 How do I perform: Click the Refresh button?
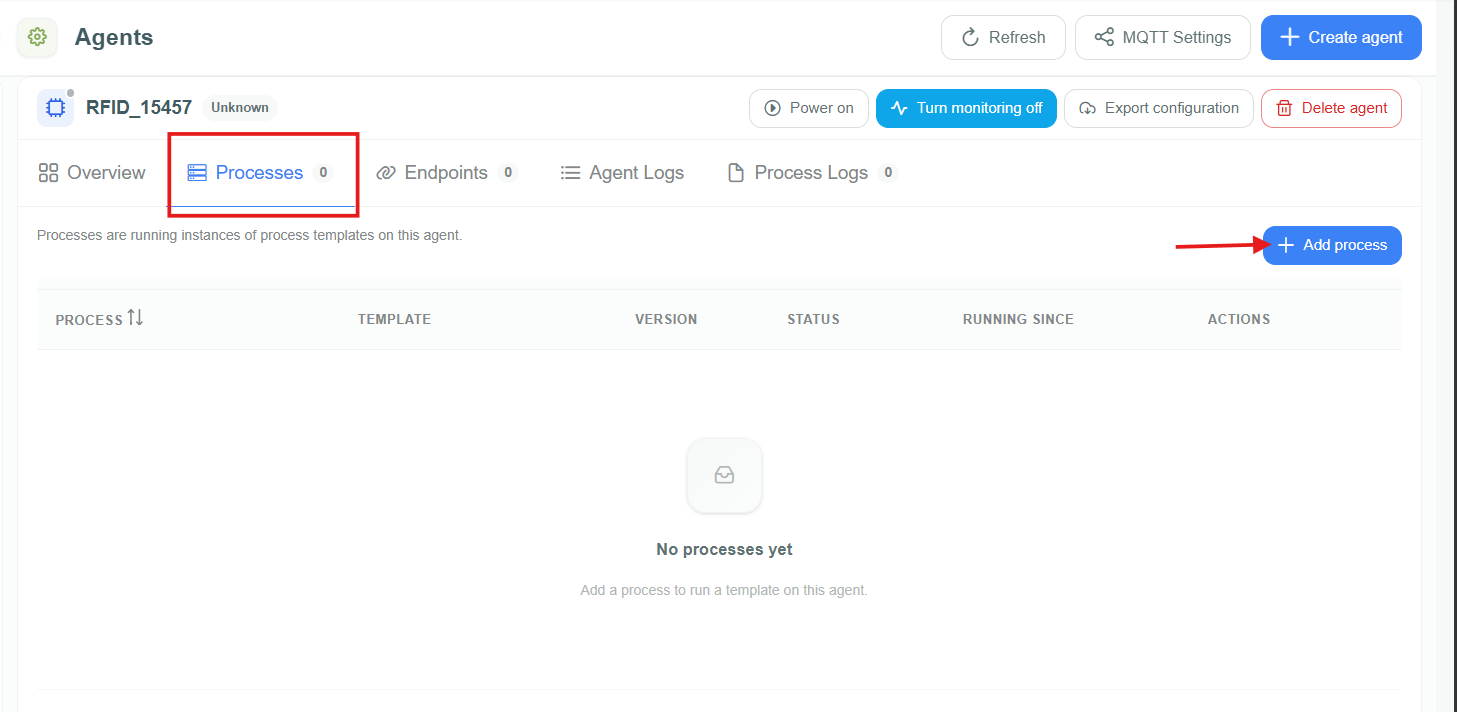pyautogui.click(x=1003, y=37)
